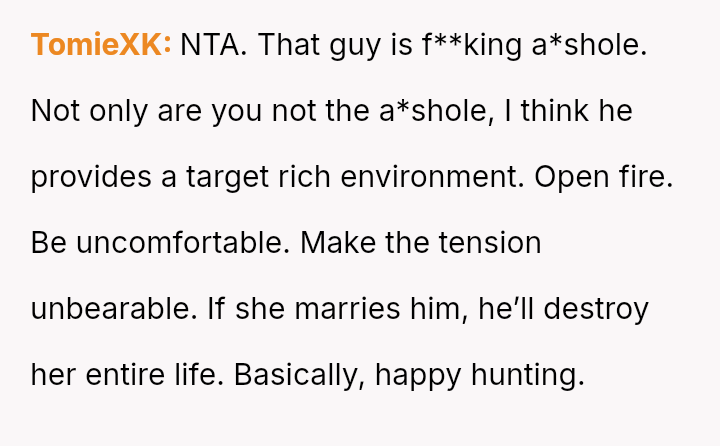Click the phrase 'I think he'
The height and width of the screenshot is (446, 720).
click(x=569, y=111)
